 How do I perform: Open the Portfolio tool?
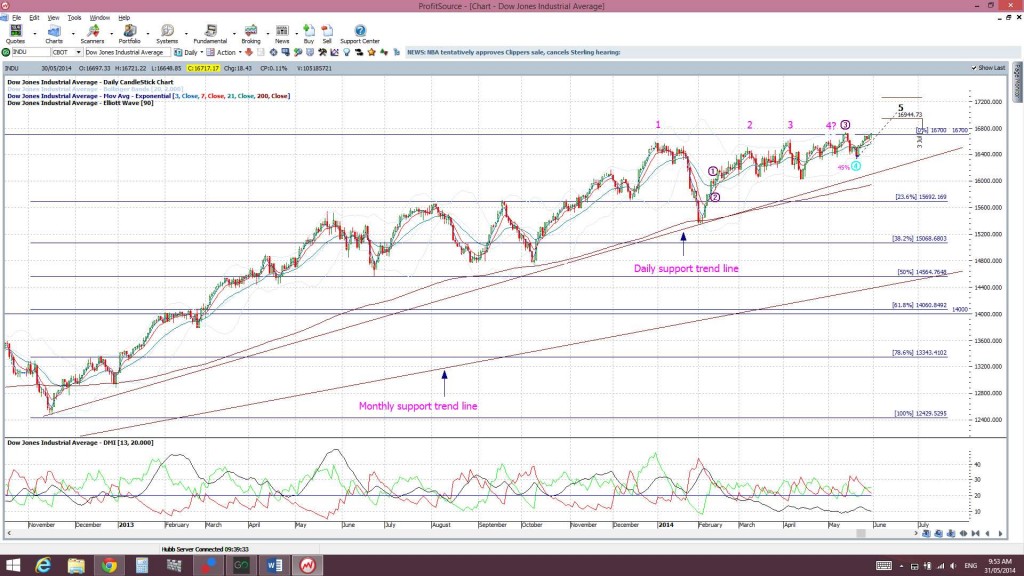coord(129,33)
